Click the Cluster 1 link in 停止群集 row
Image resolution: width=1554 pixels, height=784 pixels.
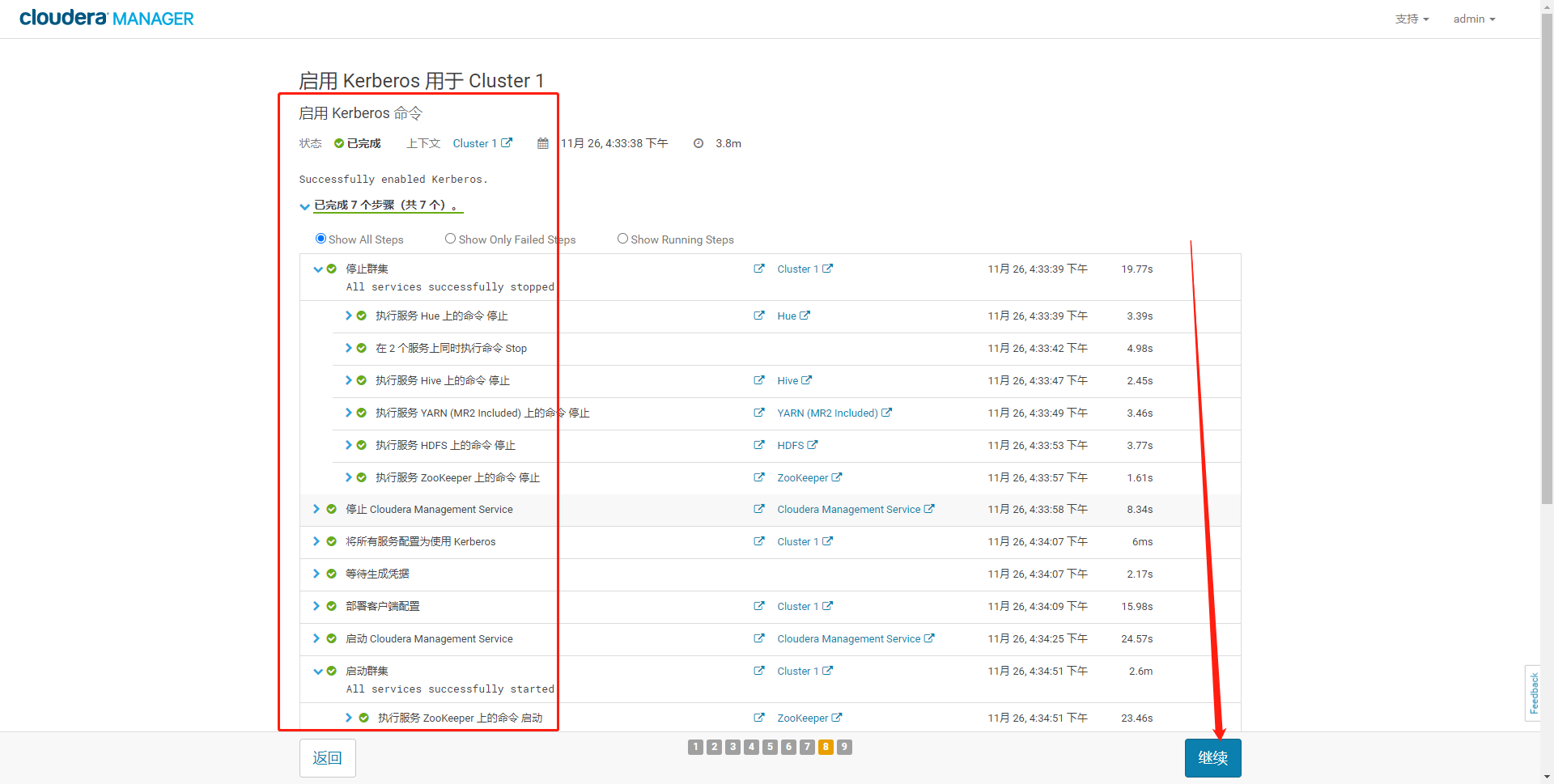tap(805, 269)
